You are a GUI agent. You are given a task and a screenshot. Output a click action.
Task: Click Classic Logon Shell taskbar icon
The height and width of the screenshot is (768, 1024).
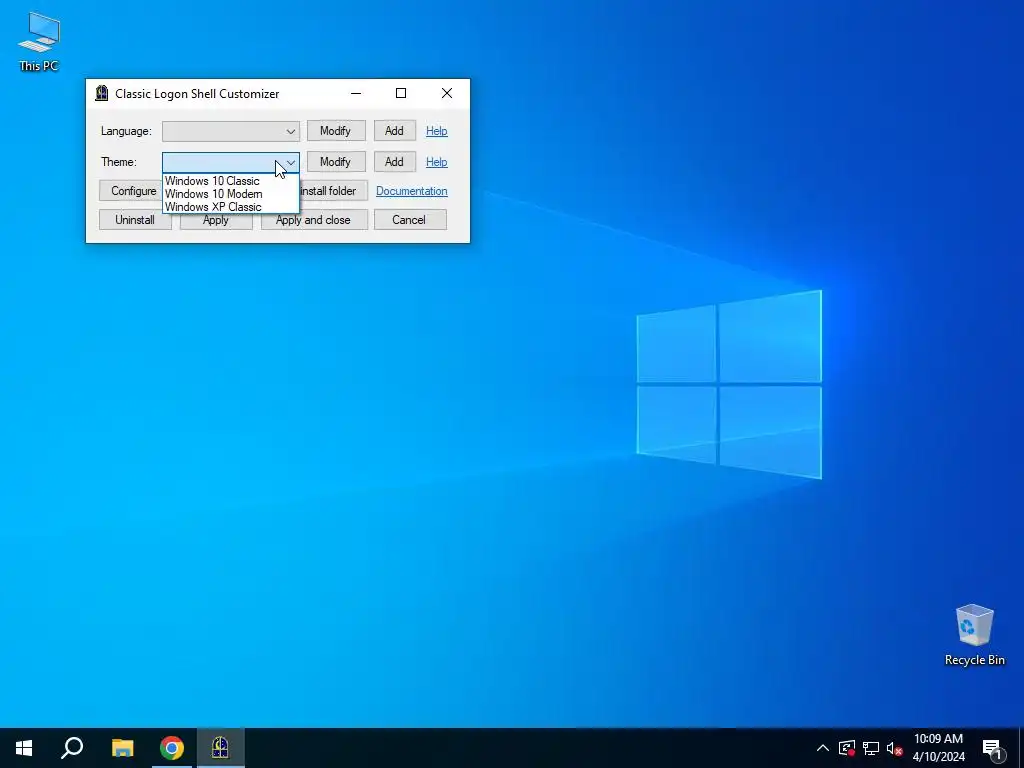click(221, 748)
